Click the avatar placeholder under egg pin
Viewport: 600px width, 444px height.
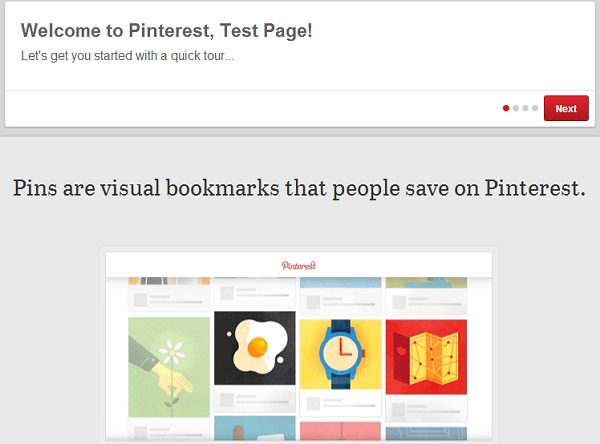click(227, 400)
